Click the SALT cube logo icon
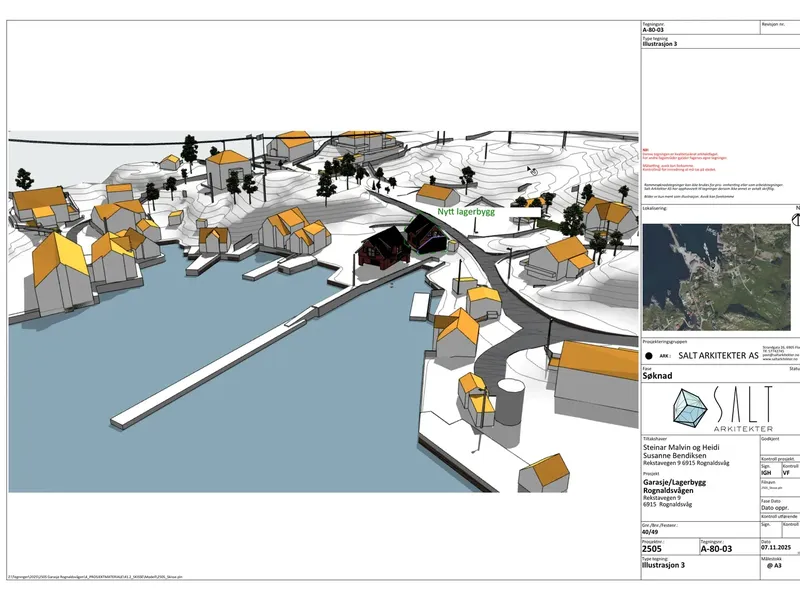This screenshot has width=800, height=600. [690, 407]
